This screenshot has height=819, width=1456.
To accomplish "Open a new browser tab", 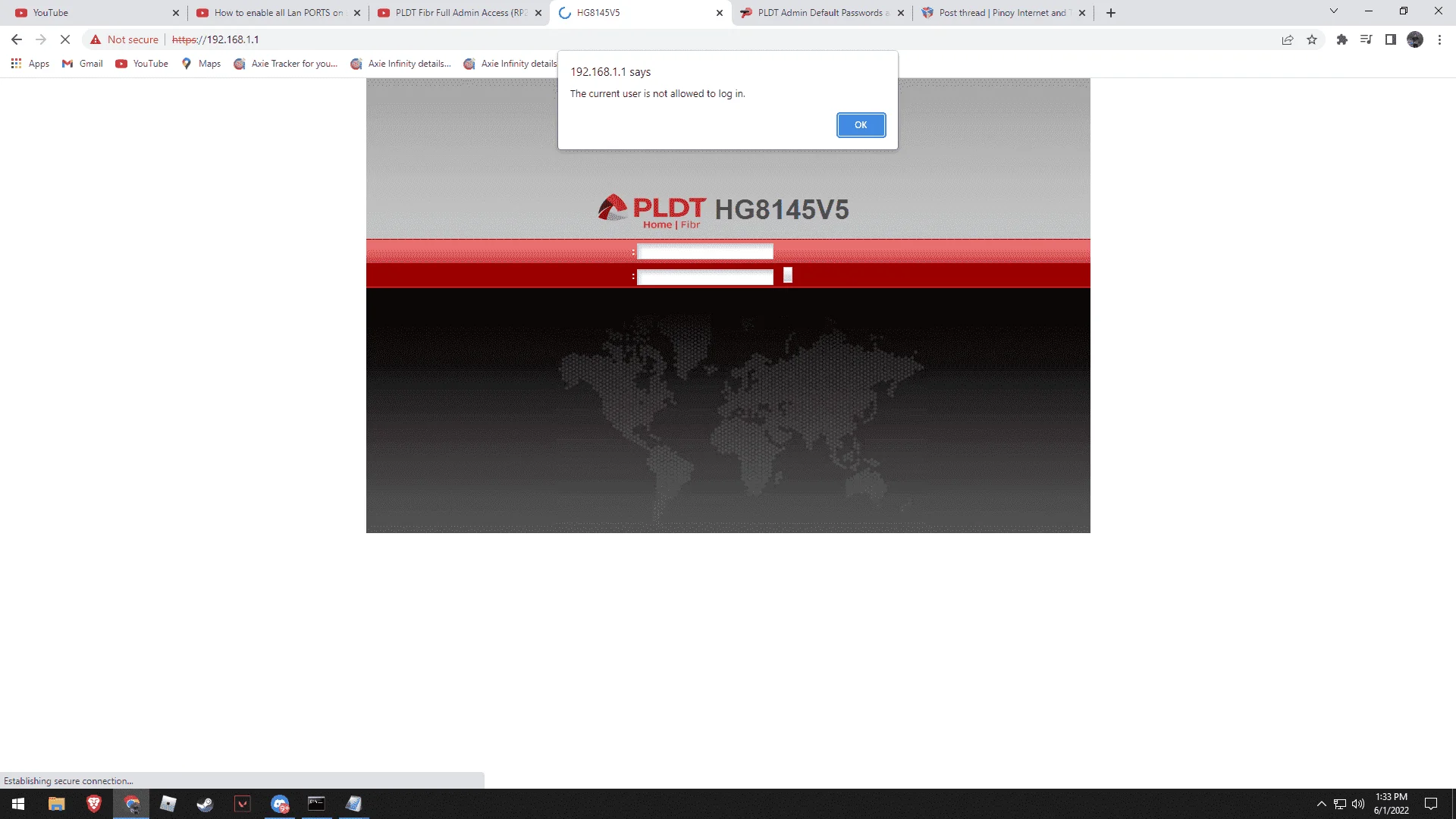I will click(1111, 13).
